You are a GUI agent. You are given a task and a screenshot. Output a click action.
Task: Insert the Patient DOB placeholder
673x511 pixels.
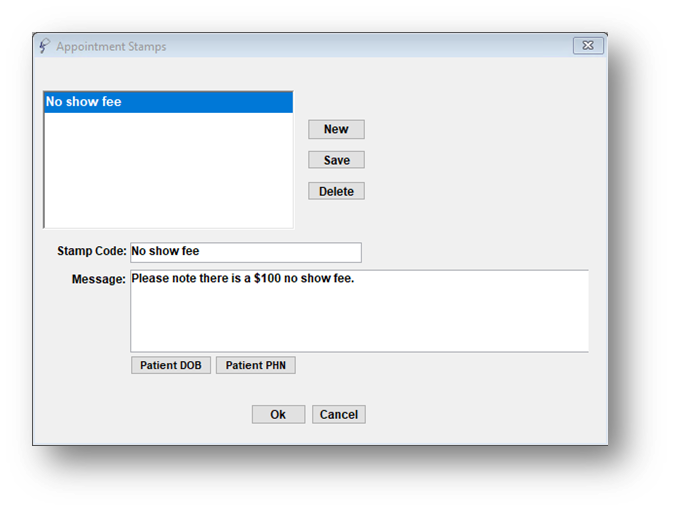[171, 365]
